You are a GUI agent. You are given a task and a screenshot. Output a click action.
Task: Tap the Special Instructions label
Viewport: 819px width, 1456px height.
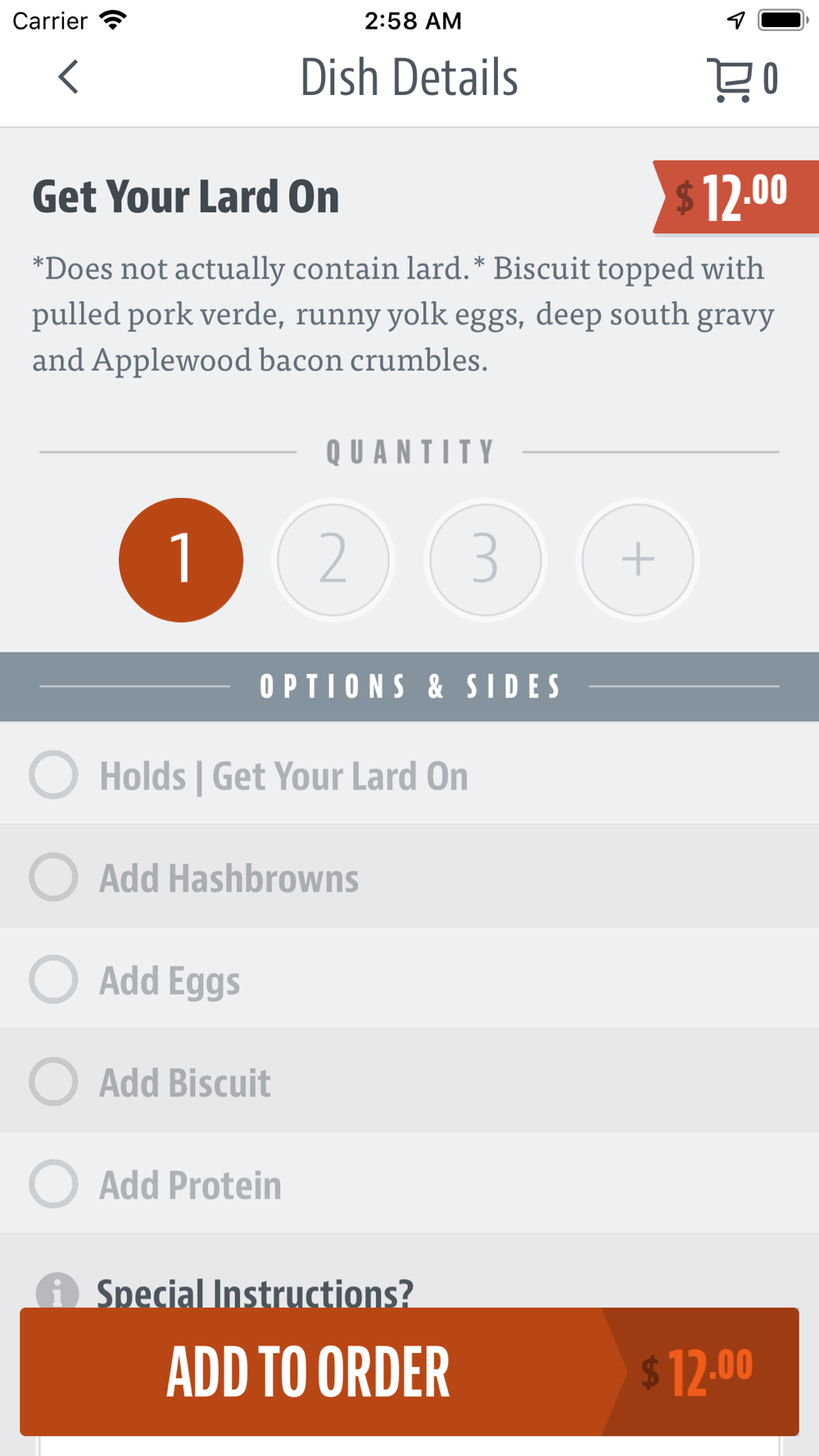coord(255,1292)
